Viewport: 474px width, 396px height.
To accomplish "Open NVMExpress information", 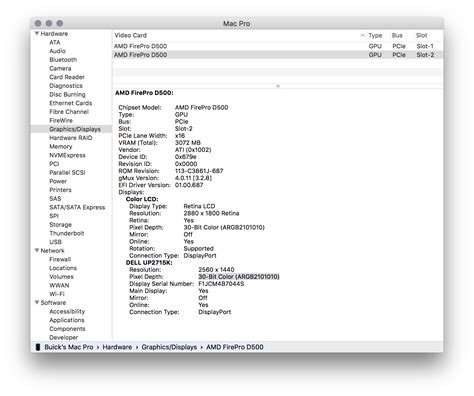I will pos(67,155).
